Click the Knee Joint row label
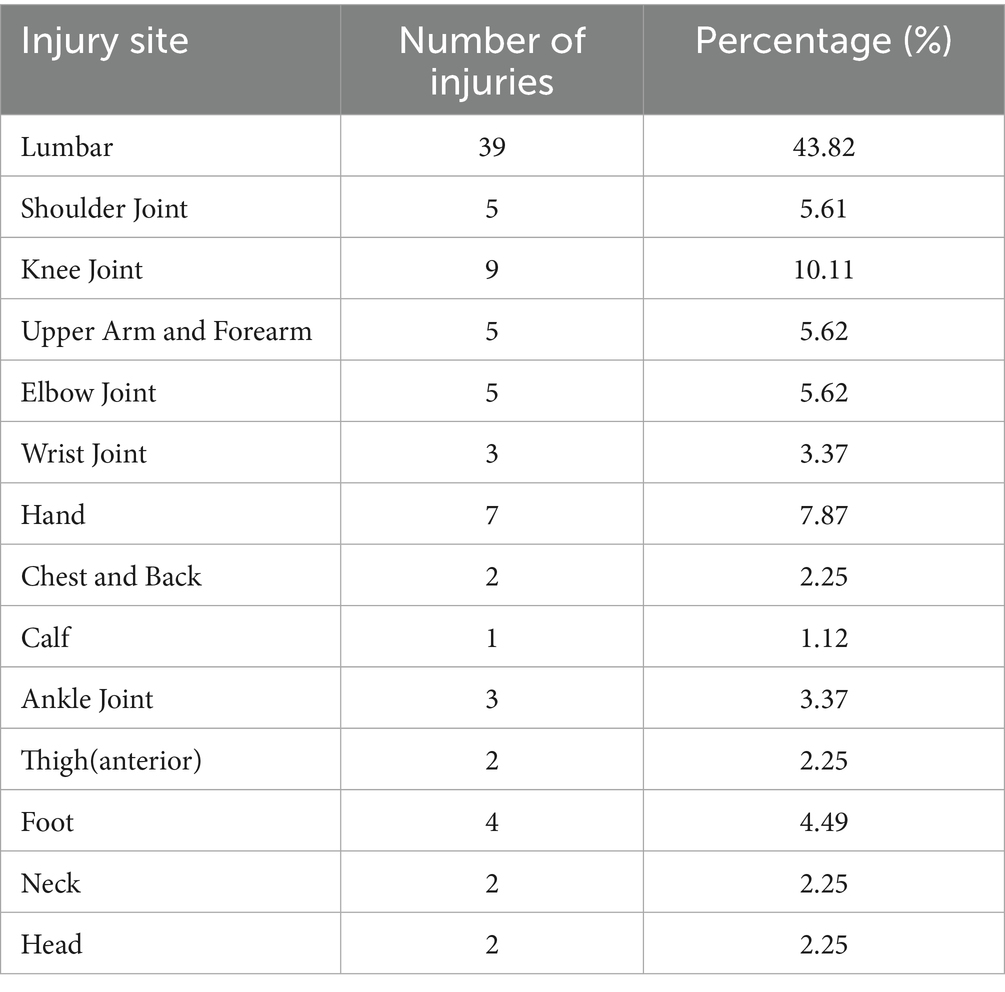This screenshot has width=1005, height=992. 82,269
